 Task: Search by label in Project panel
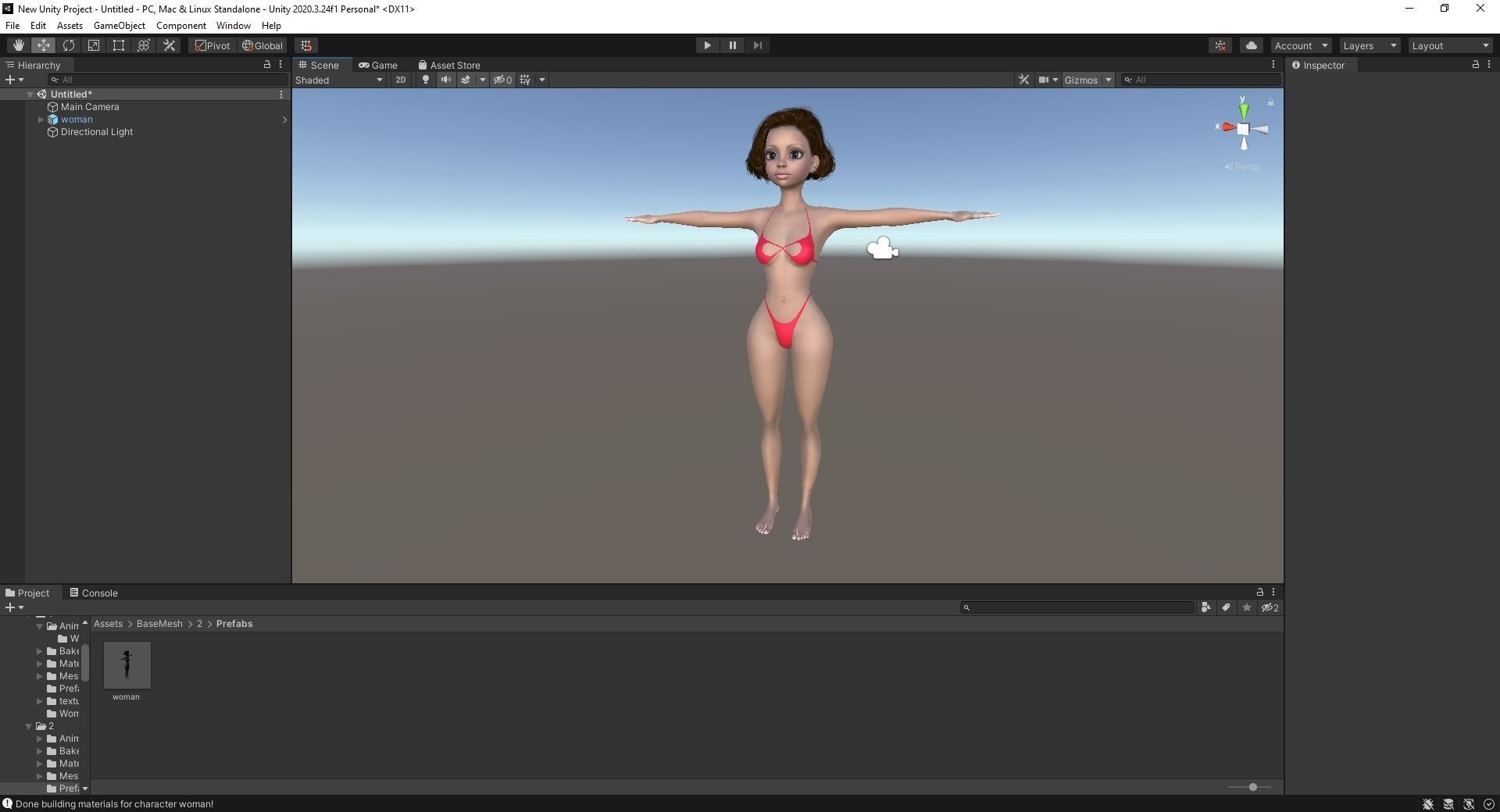point(1226,607)
